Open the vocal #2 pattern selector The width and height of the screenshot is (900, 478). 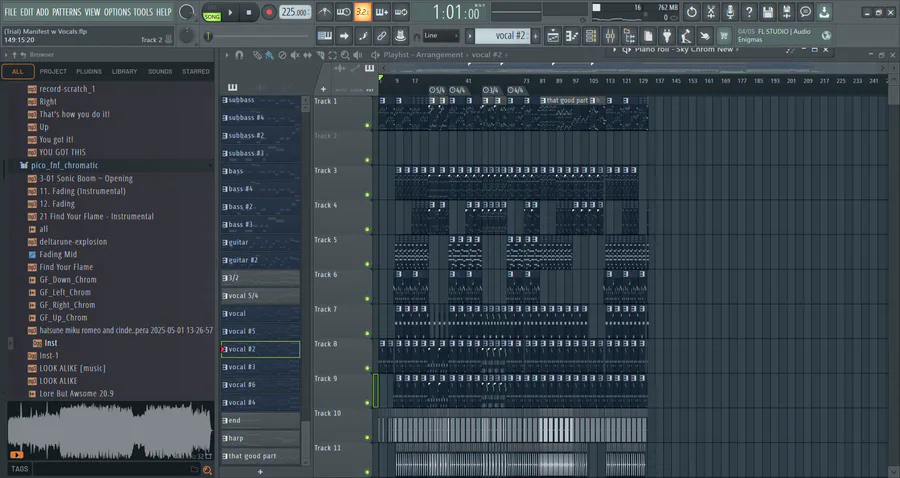(503, 36)
